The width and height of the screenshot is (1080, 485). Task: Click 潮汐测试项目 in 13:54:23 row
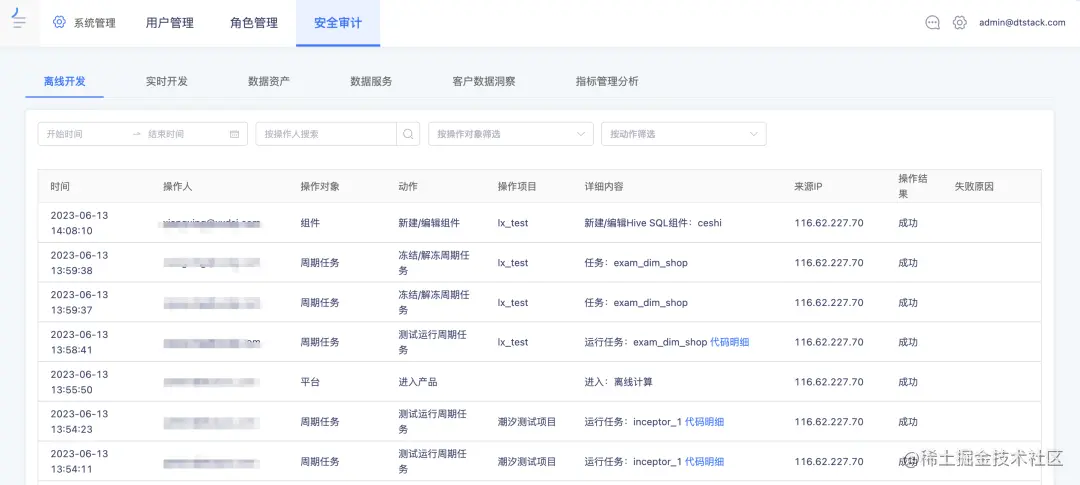coord(527,422)
